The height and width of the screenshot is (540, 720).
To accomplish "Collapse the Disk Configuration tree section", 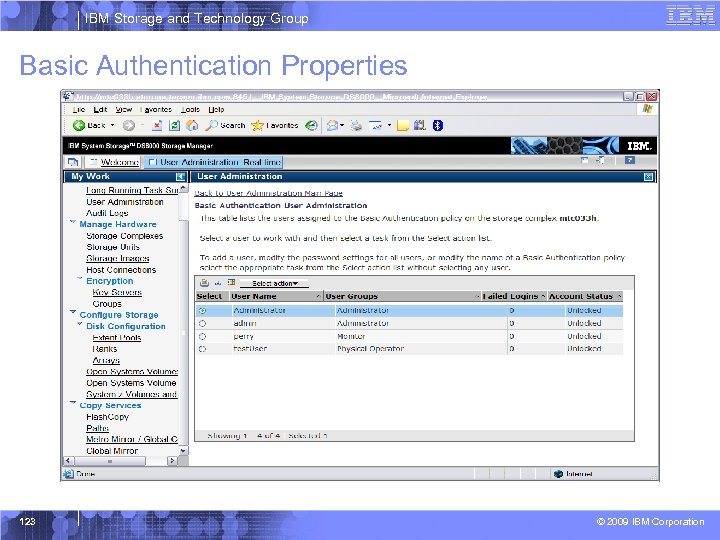I will click(x=79, y=324).
